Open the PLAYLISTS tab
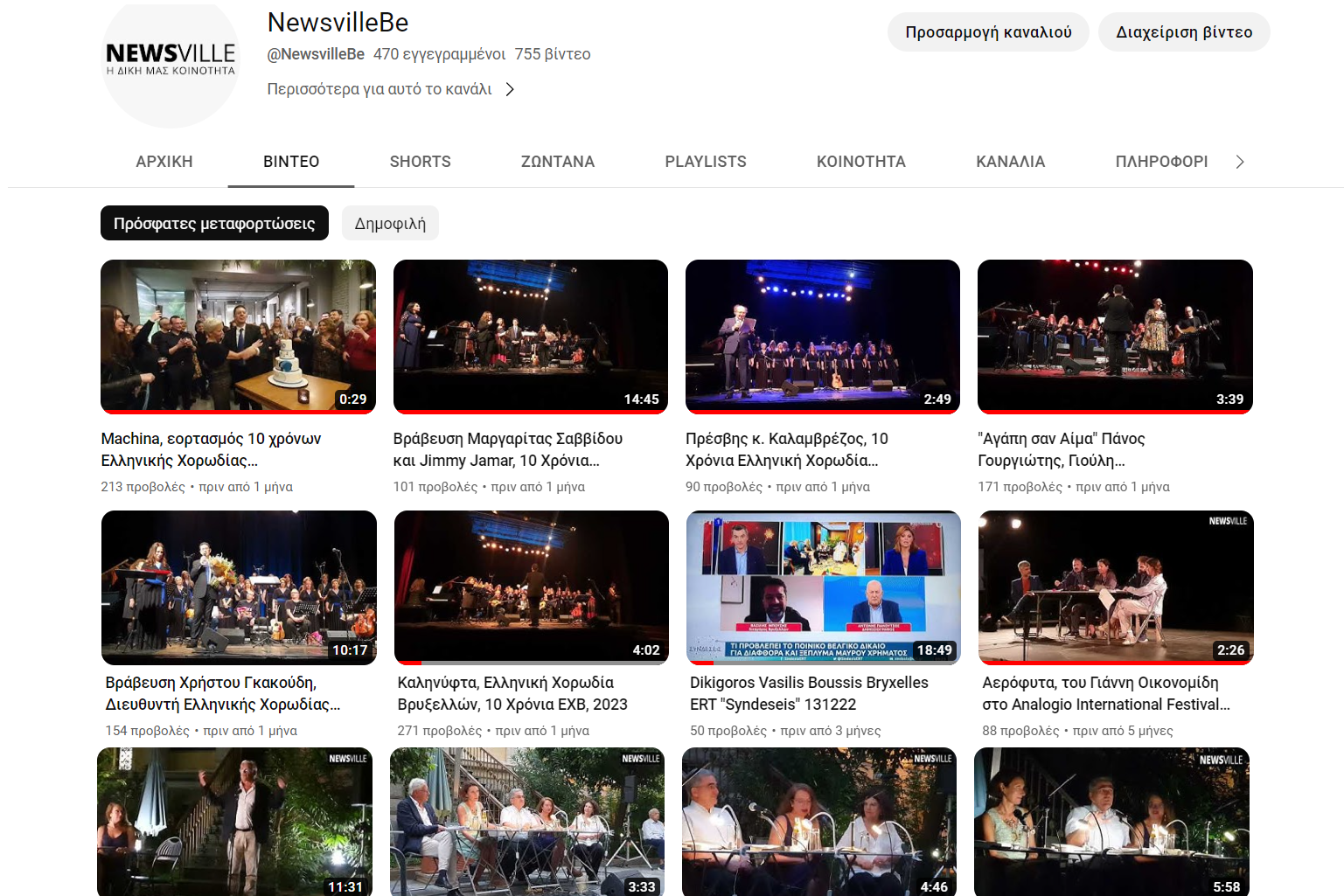This screenshot has height=896, width=1344. pyautogui.click(x=706, y=162)
